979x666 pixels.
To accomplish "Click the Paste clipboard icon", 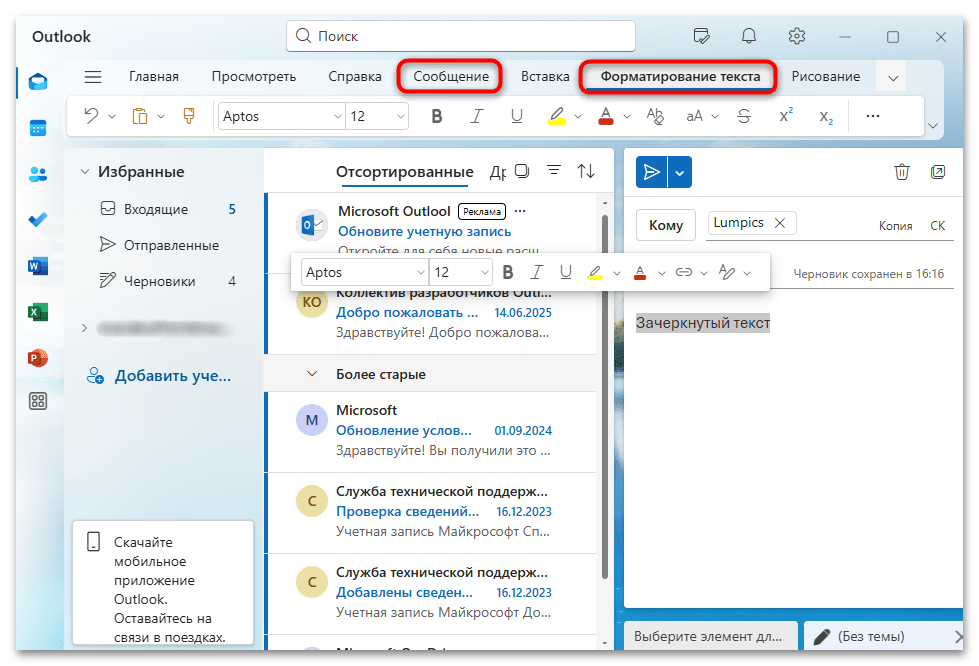I will tap(140, 116).
